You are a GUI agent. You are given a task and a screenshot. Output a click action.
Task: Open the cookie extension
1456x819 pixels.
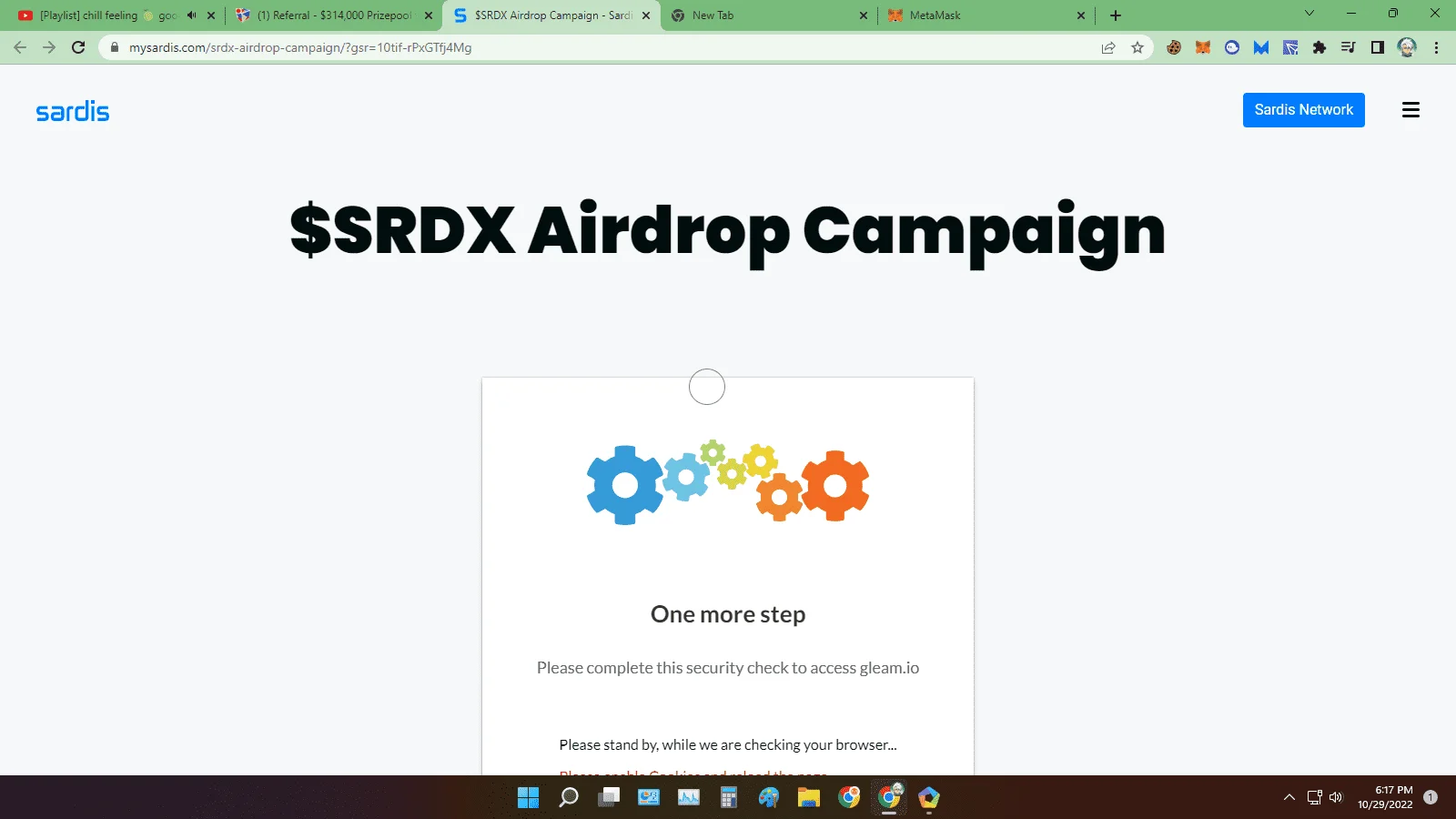(1174, 47)
